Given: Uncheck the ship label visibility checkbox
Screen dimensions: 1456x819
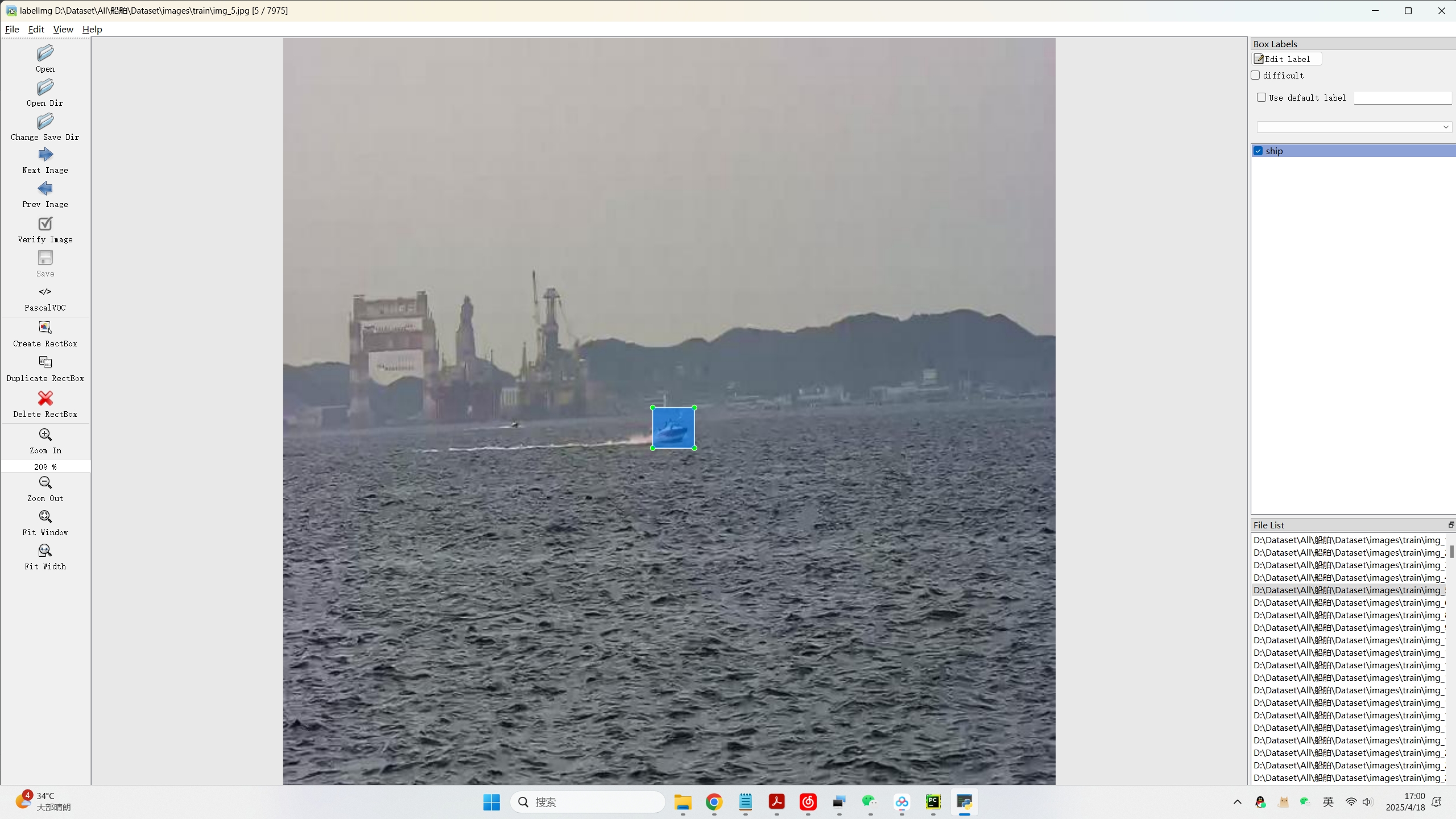Looking at the screenshot, I should click(1258, 151).
